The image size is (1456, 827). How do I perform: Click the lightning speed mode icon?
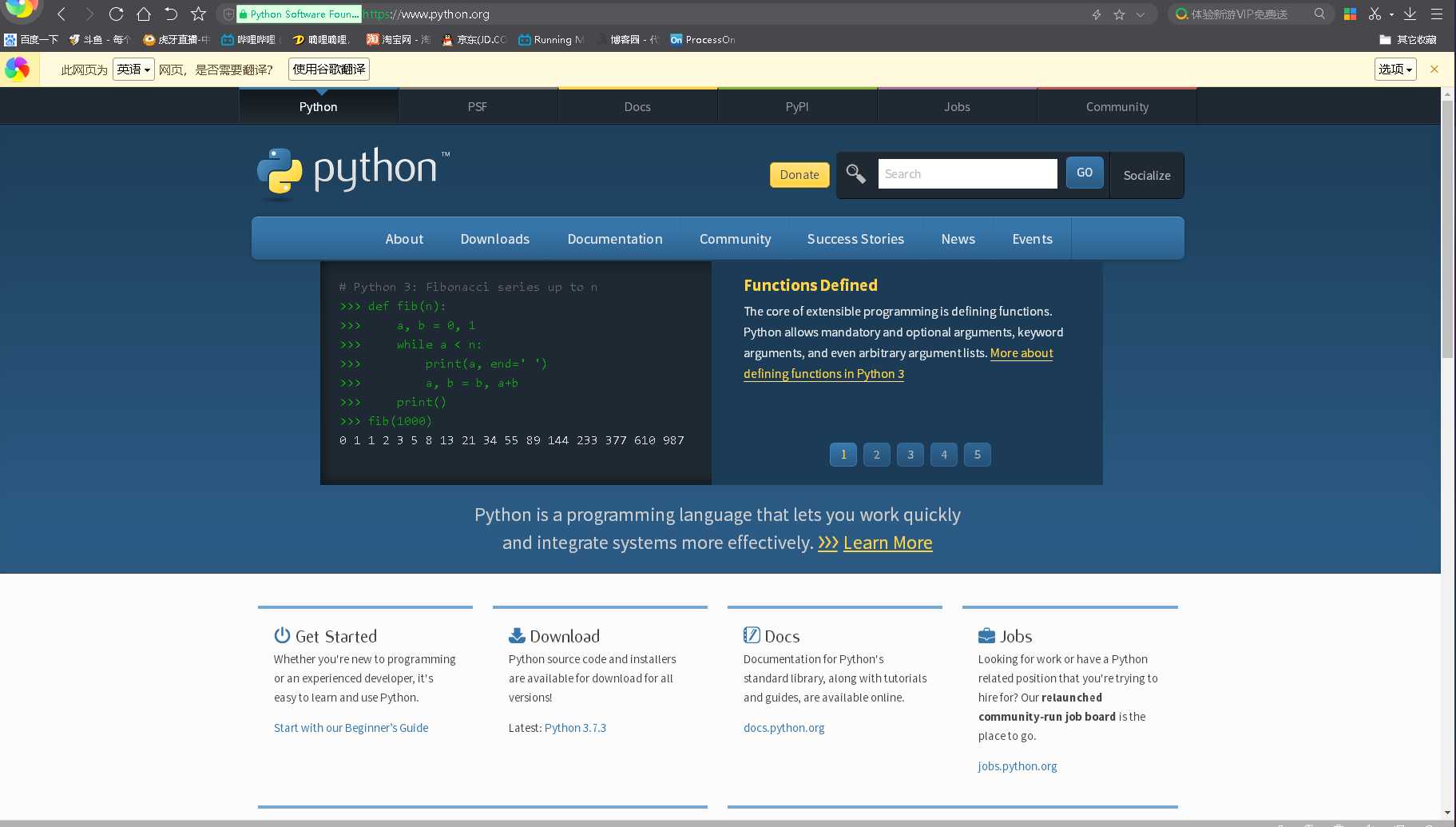(x=1097, y=14)
